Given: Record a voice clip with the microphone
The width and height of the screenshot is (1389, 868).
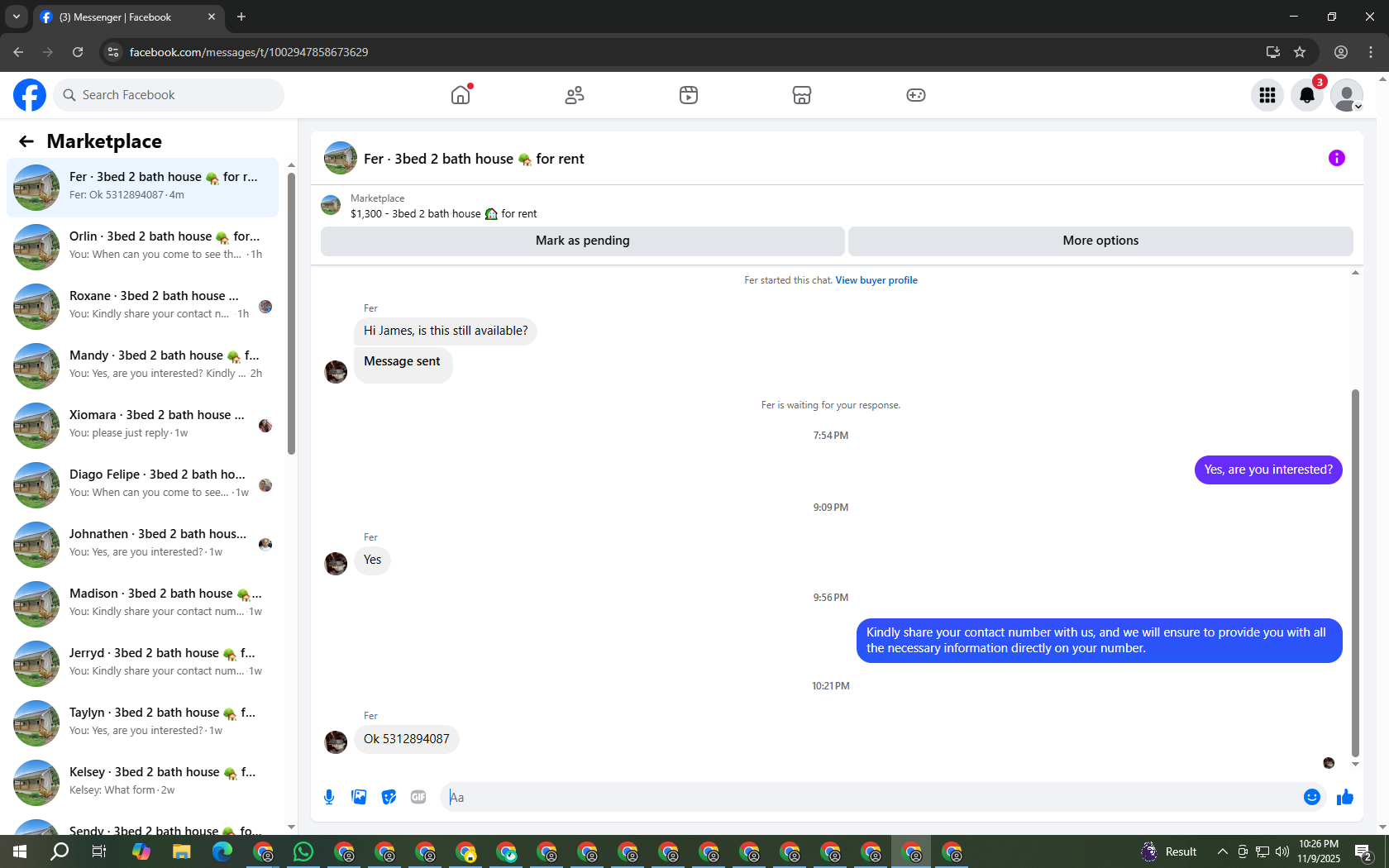Looking at the screenshot, I should point(329,797).
